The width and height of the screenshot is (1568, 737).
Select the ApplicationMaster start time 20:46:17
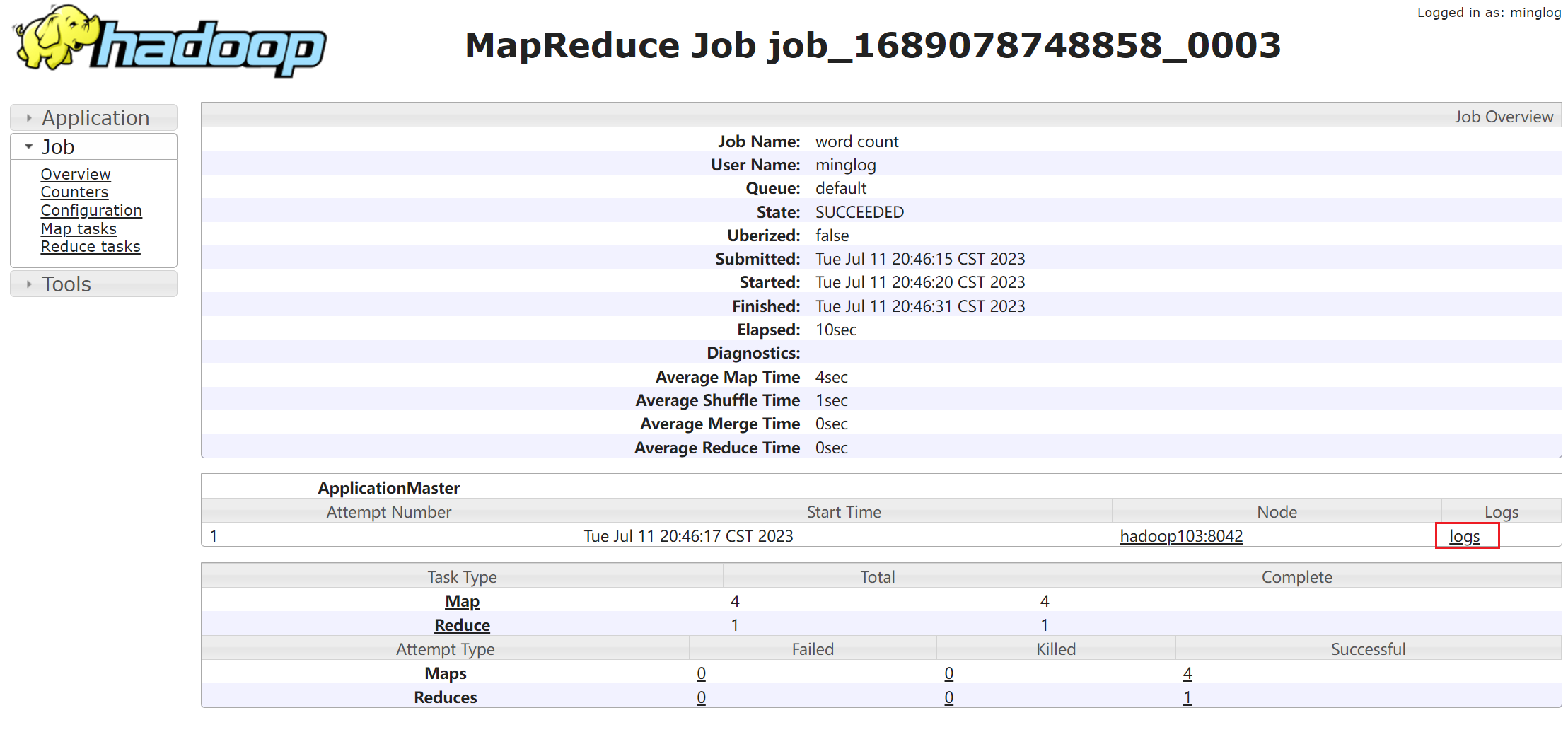click(x=688, y=536)
